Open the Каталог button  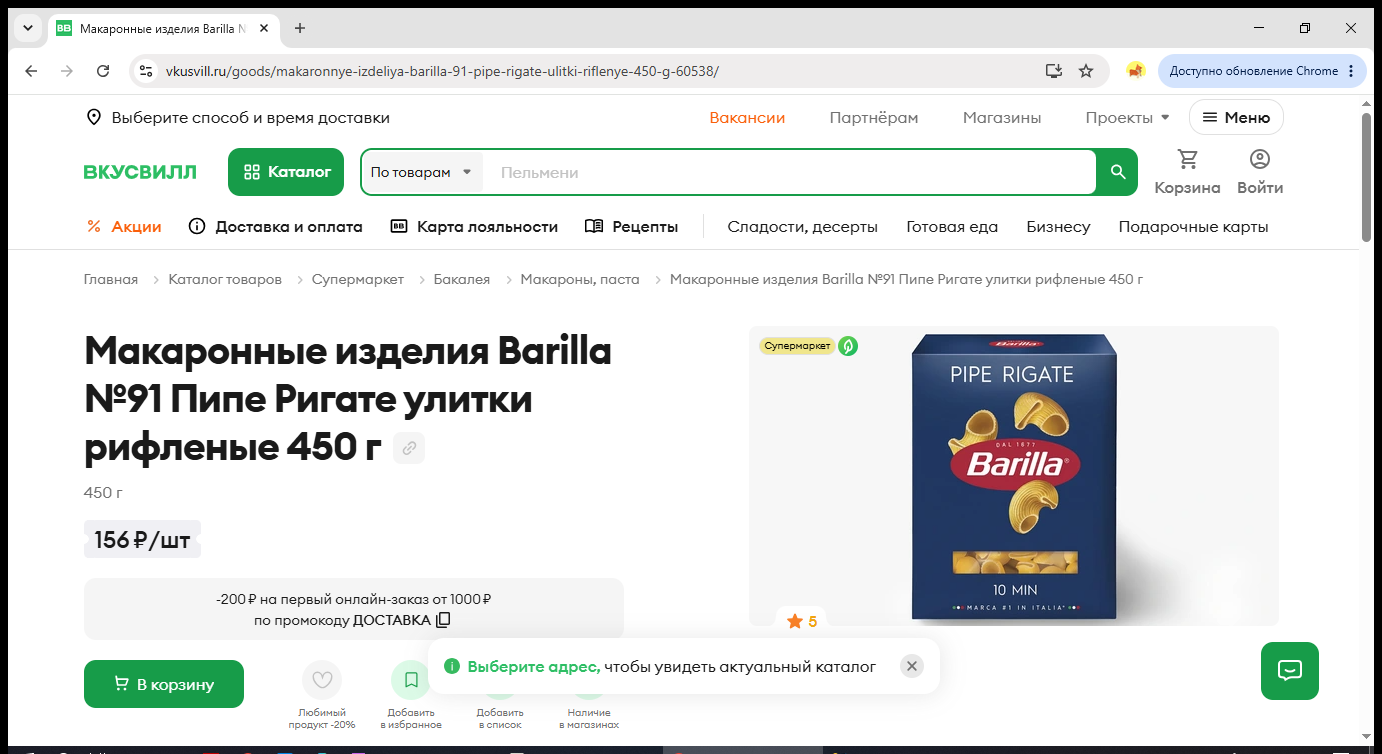coord(286,172)
